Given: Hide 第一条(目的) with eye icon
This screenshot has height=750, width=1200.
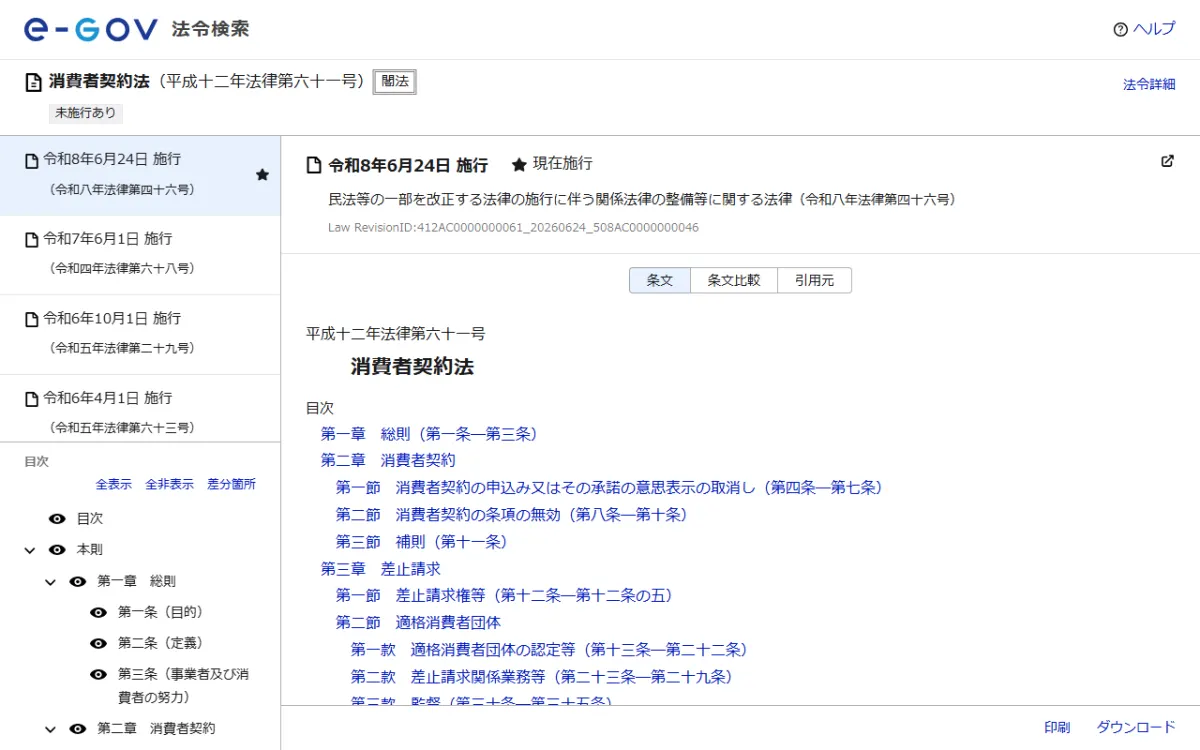Looking at the screenshot, I should tap(98, 612).
